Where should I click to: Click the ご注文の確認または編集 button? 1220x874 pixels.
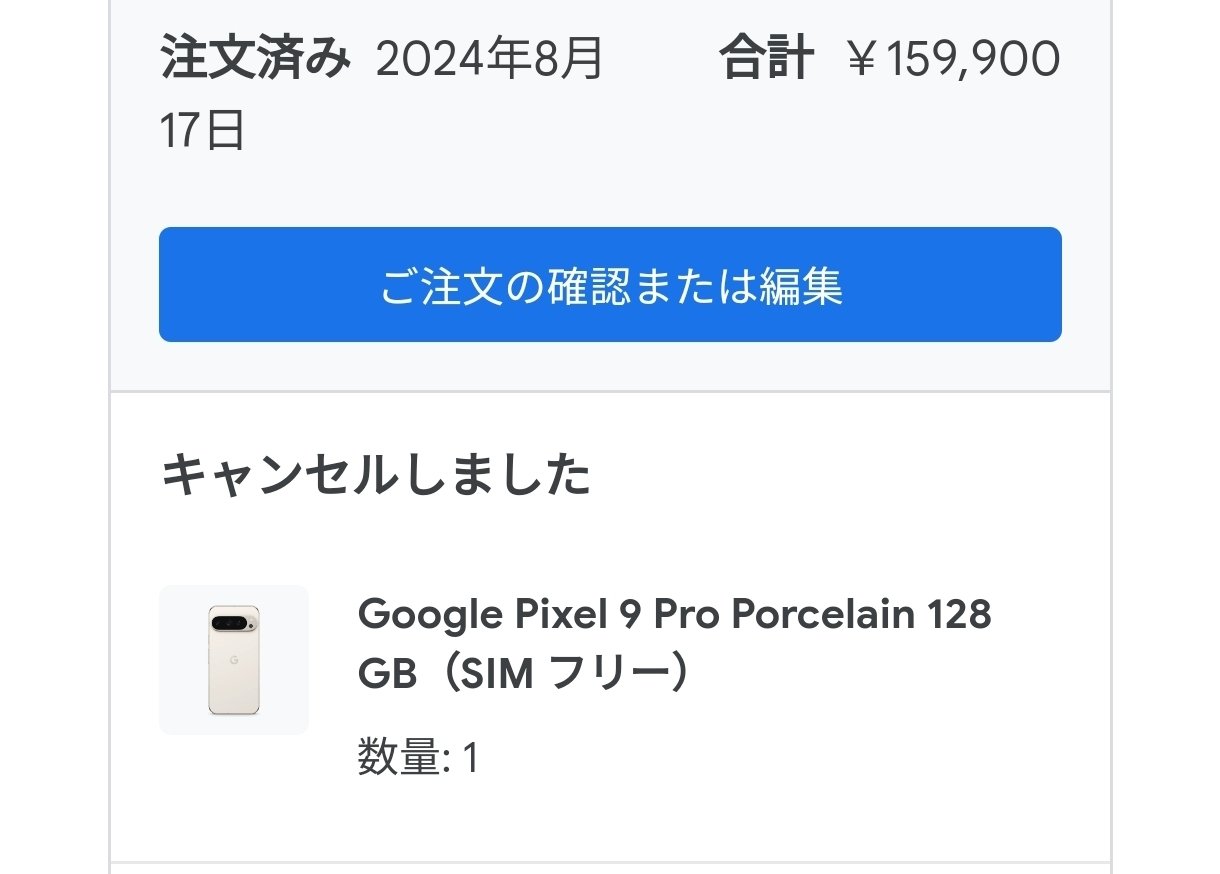pos(610,285)
